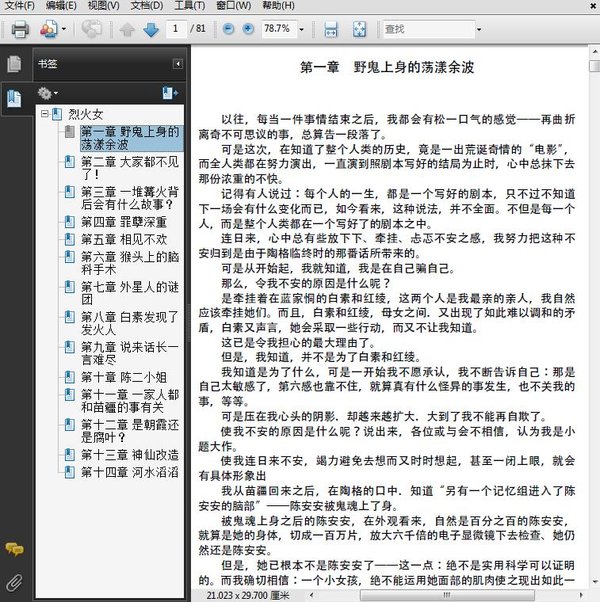Select bookmark 第五章 相见不欢
Image resolution: width=600 pixels, height=602 pixels.
pyautogui.click(x=124, y=239)
